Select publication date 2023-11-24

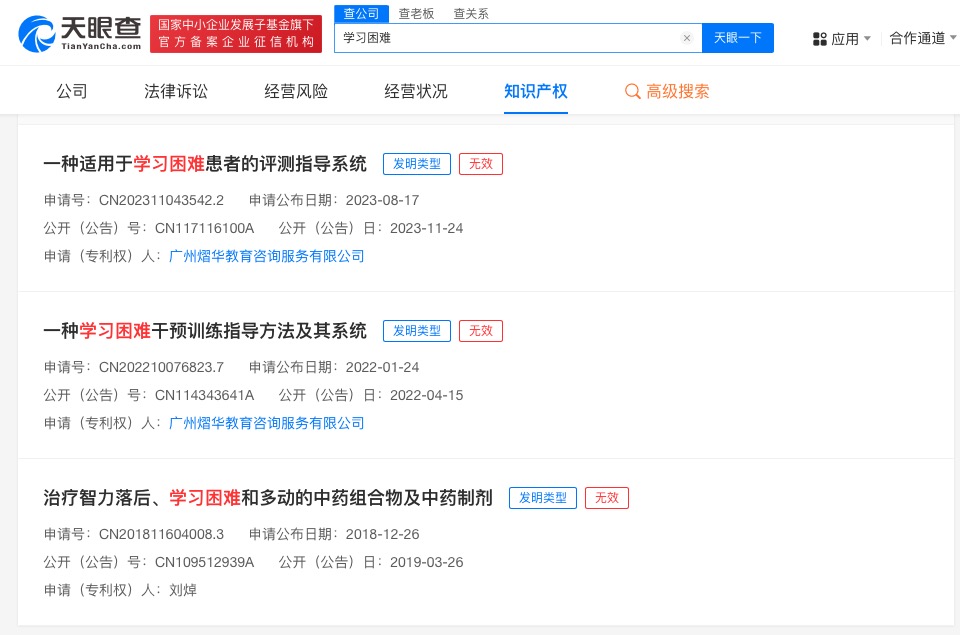click(x=427, y=228)
